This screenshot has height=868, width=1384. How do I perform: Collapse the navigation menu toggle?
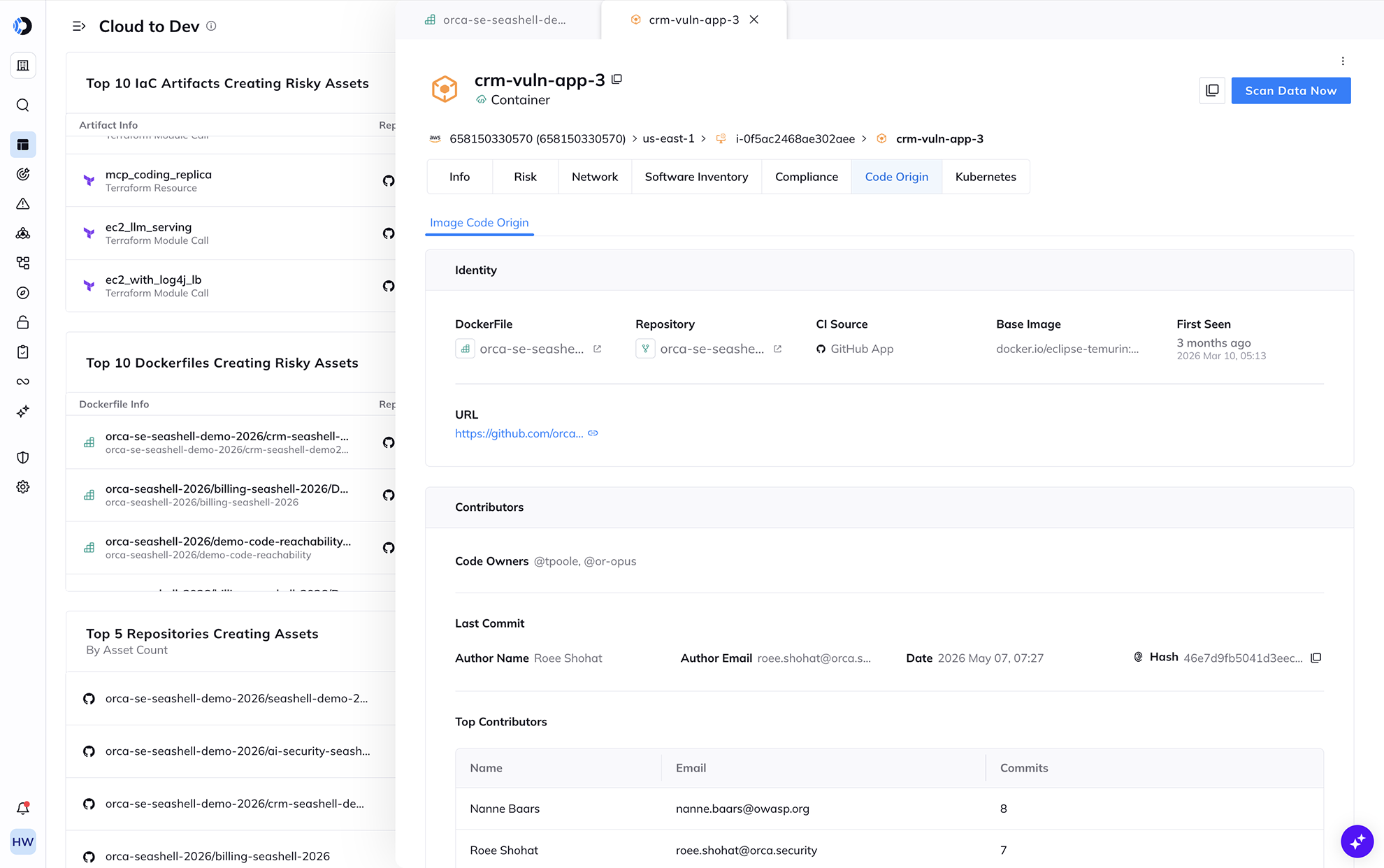79,27
